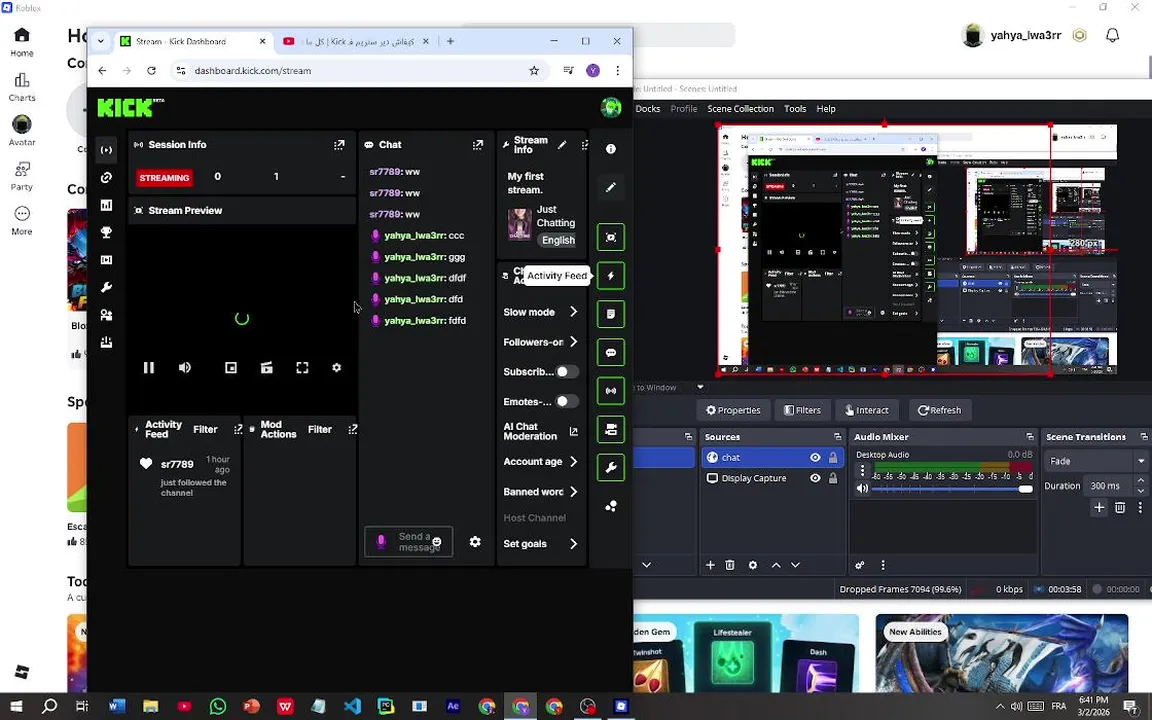The image size is (1152, 720).
Task: Open OBS Help menu
Action: [826, 109]
